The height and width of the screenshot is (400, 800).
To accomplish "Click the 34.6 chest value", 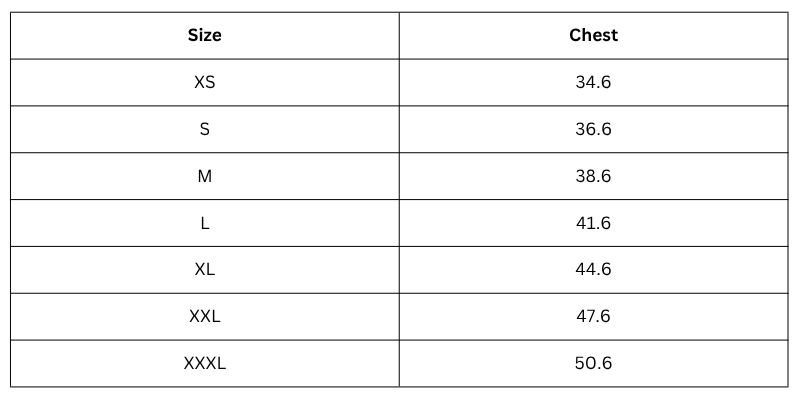I will 593,82.
